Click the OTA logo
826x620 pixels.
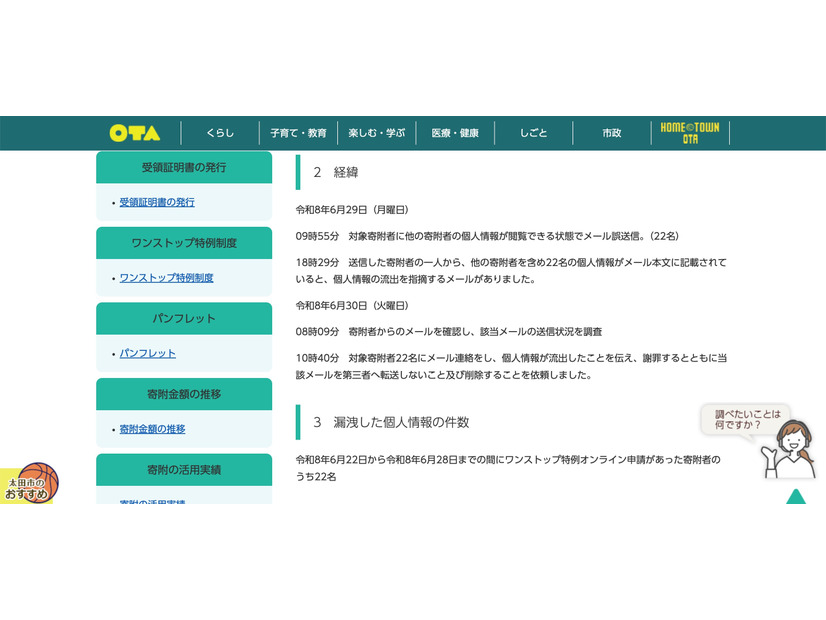tap(135, 133)
